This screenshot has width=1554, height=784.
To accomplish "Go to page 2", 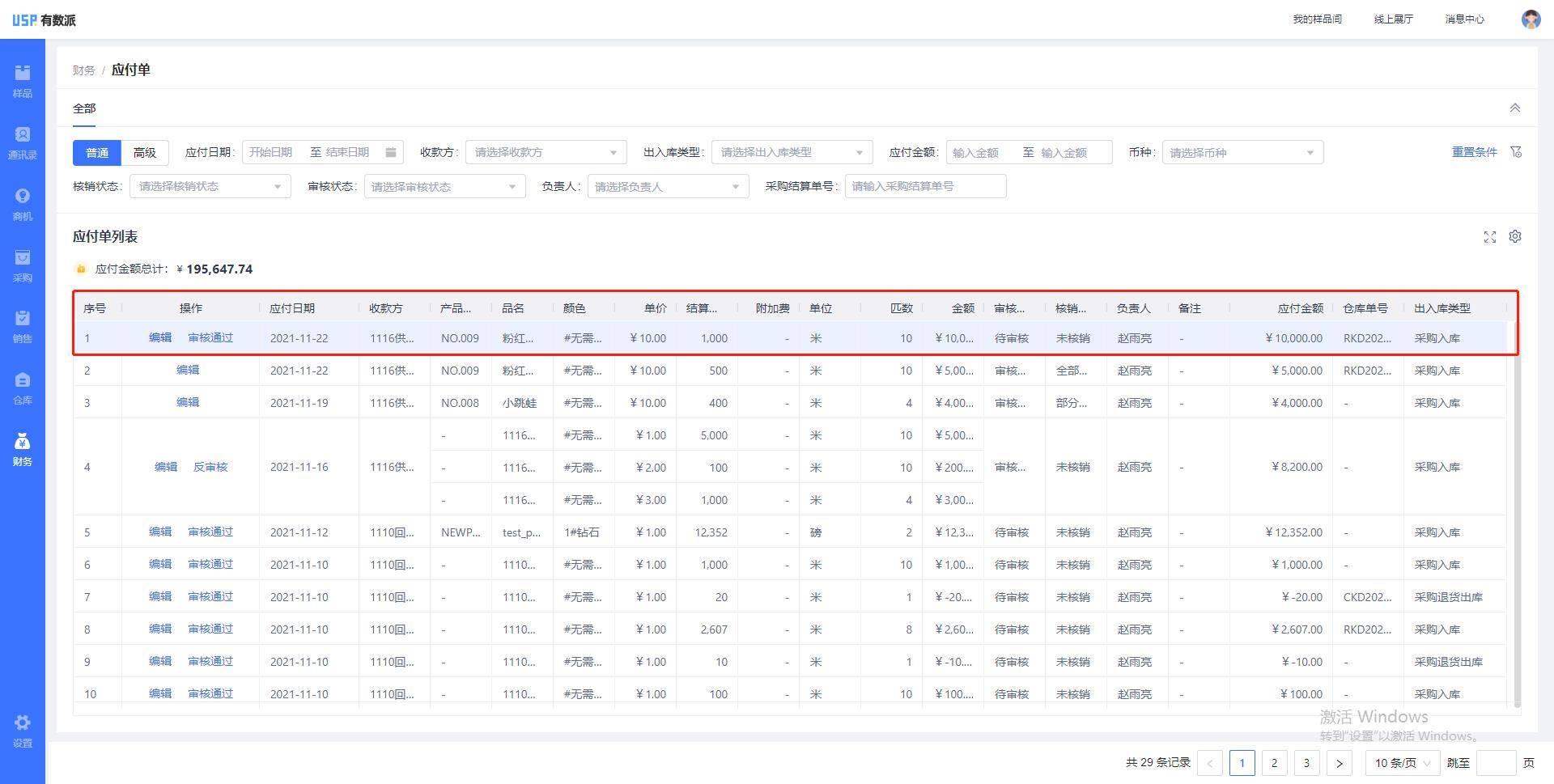I will tap(1275, 763).
